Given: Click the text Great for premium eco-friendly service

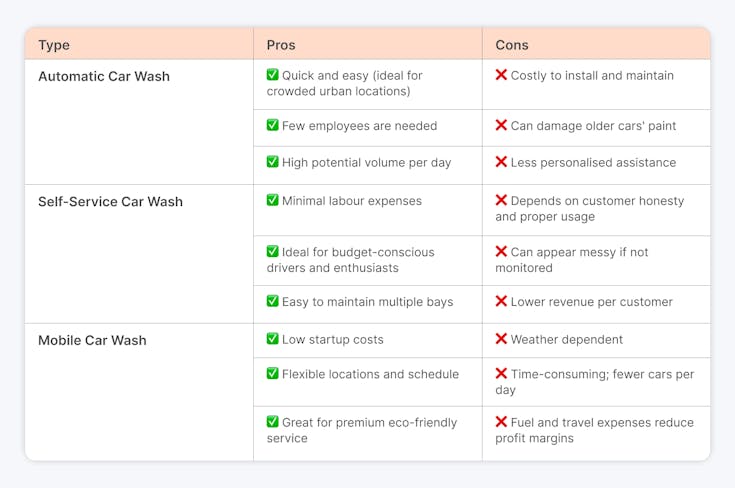Looking at the screenshot, I should point(362,430).
